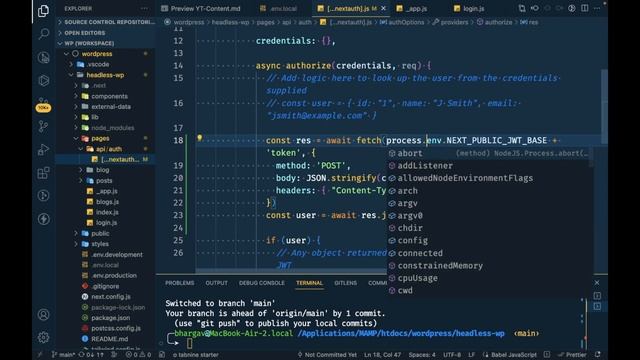Select cpuUsage suggestion

click(490, 278)
